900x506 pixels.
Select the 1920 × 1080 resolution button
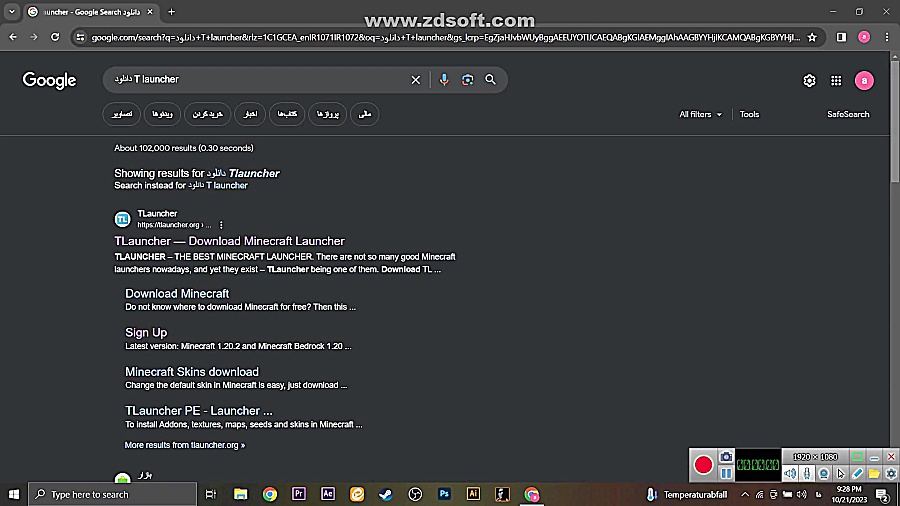tap(815, 457)
